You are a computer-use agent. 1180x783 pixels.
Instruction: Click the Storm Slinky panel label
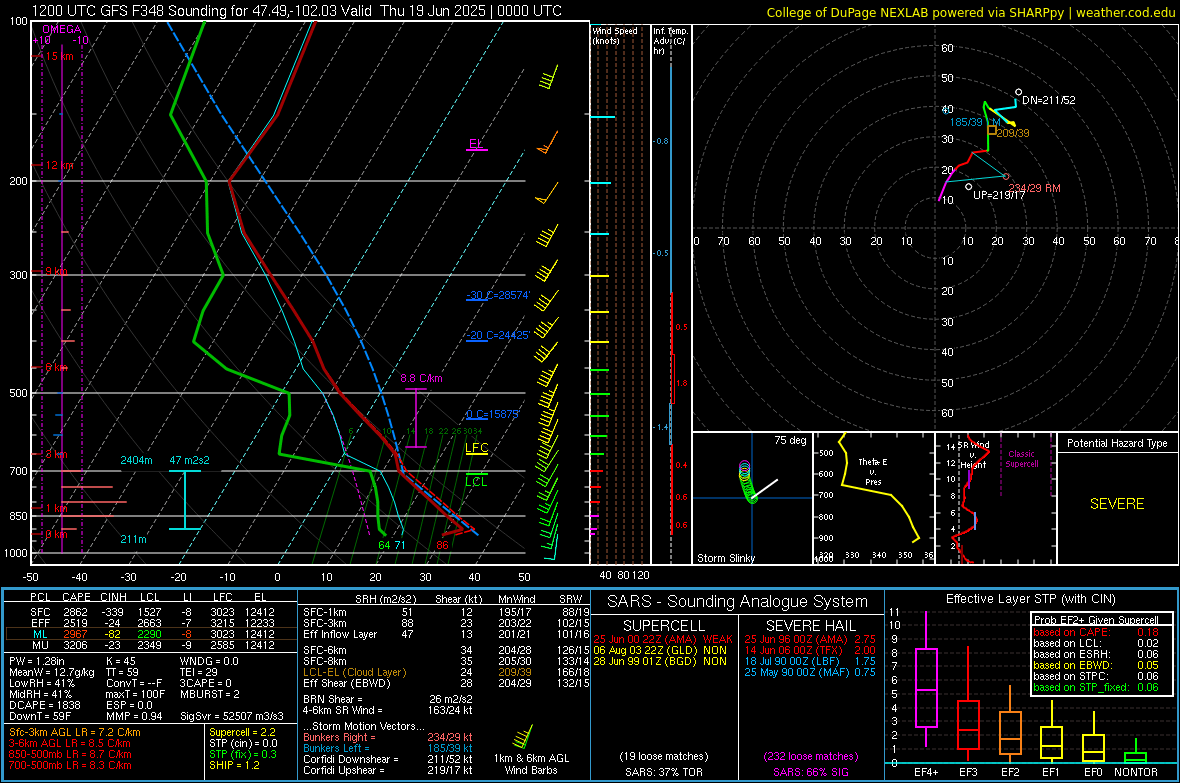tap(726, 558)
